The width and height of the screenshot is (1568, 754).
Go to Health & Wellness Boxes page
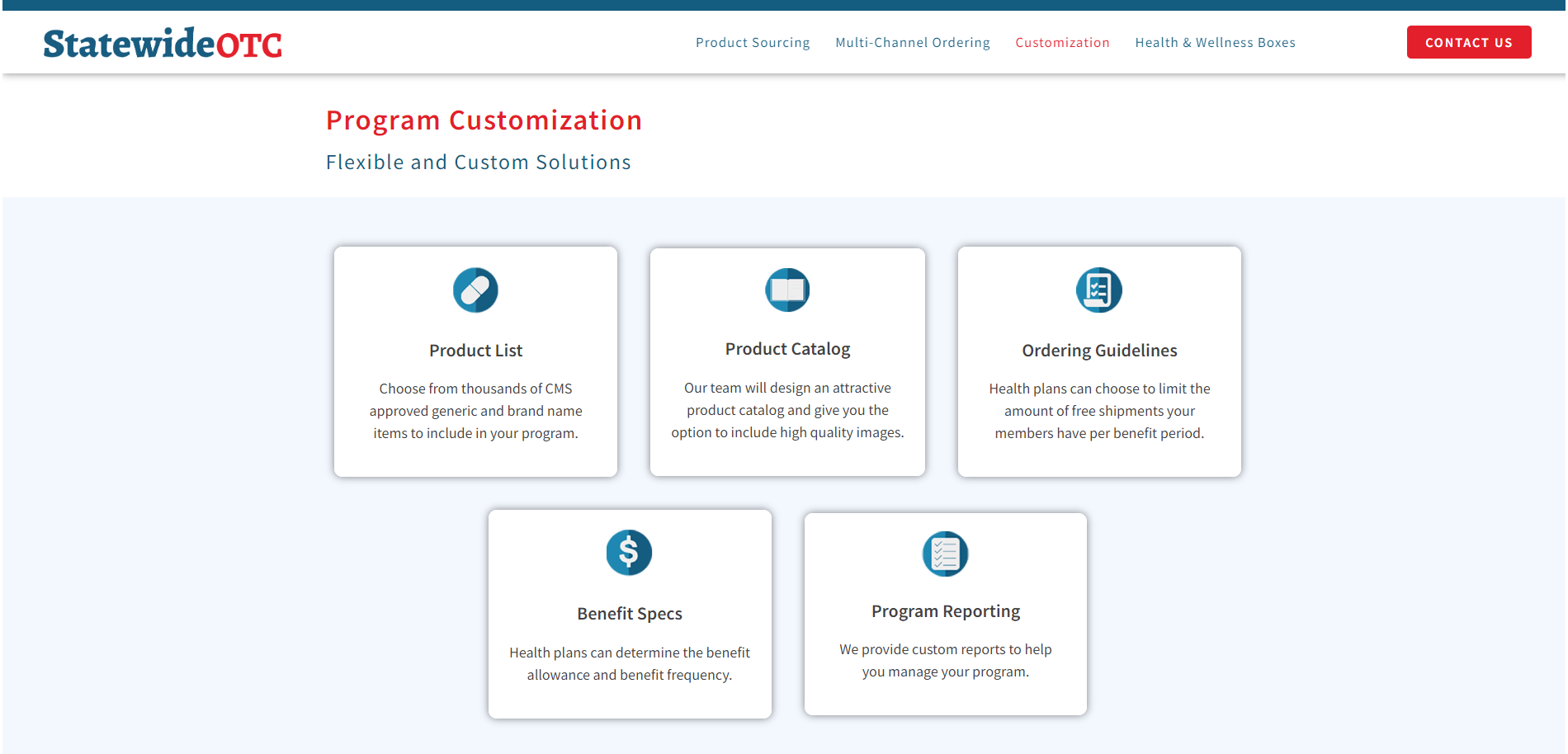point(1215,42)
